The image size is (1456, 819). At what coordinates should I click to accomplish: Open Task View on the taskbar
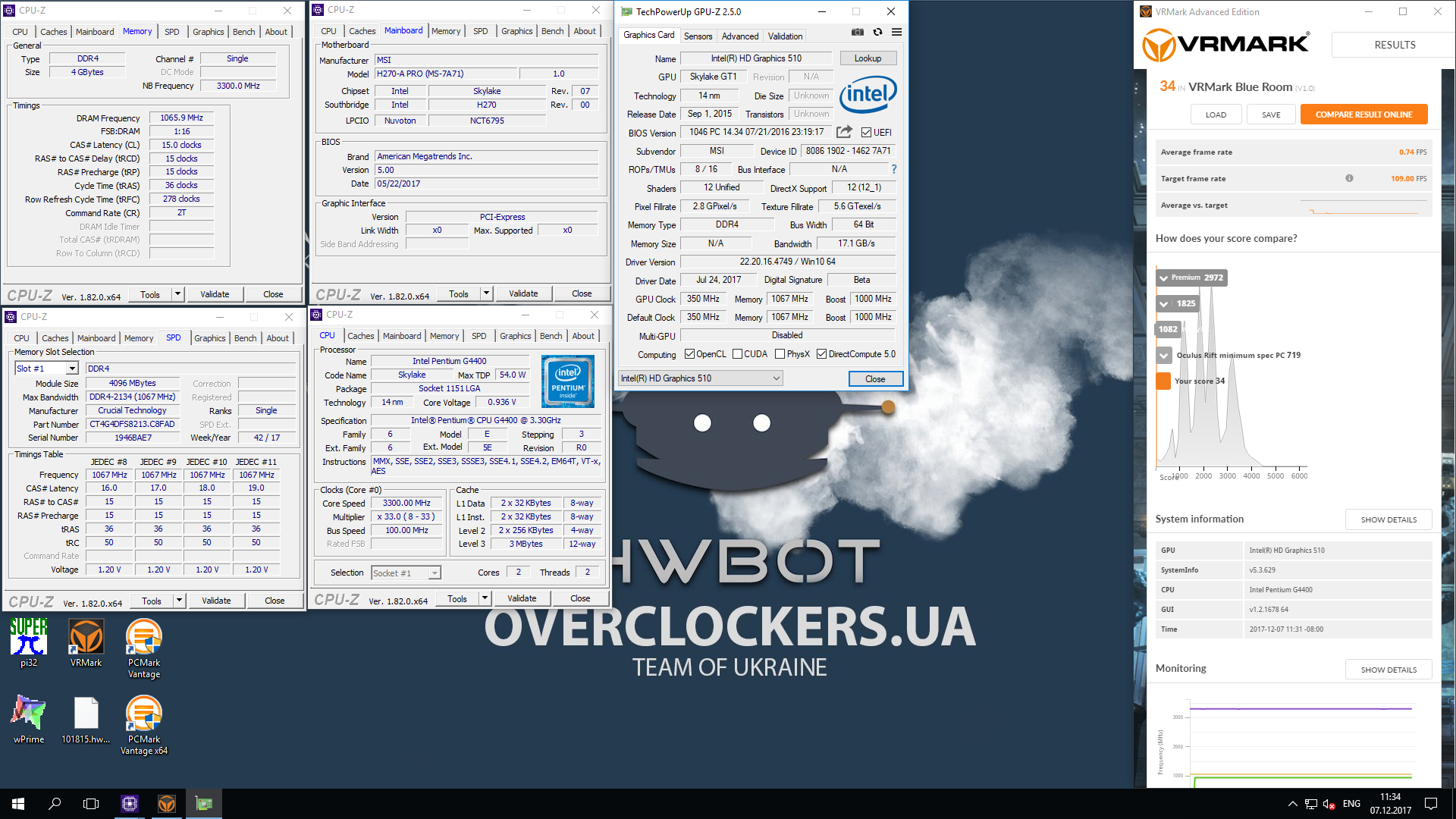tap(91, 804)
